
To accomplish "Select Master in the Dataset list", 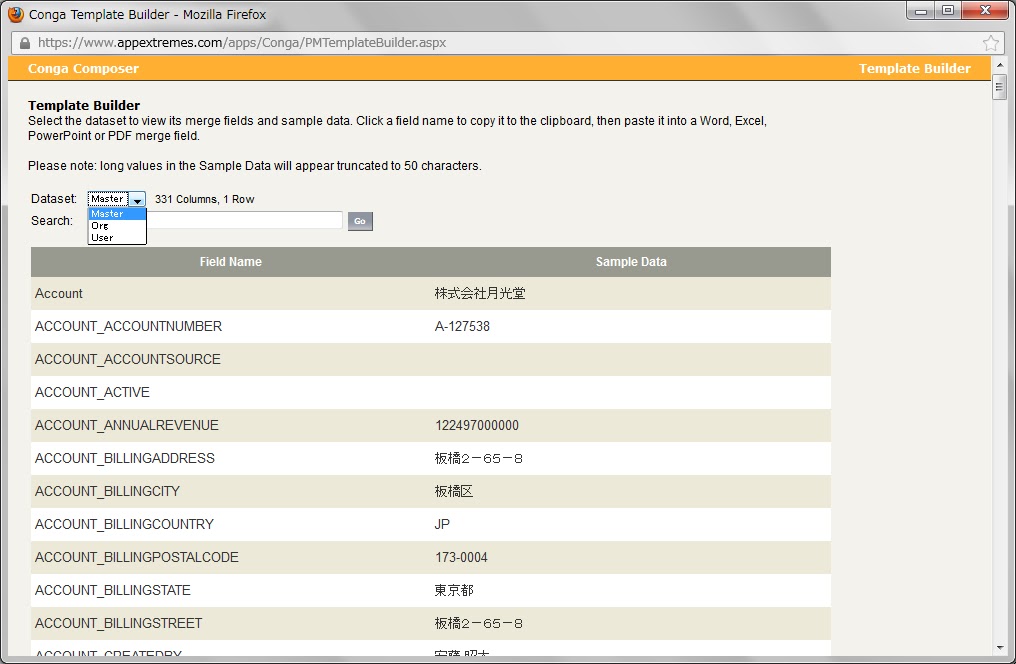I will (x=117, y=214).
